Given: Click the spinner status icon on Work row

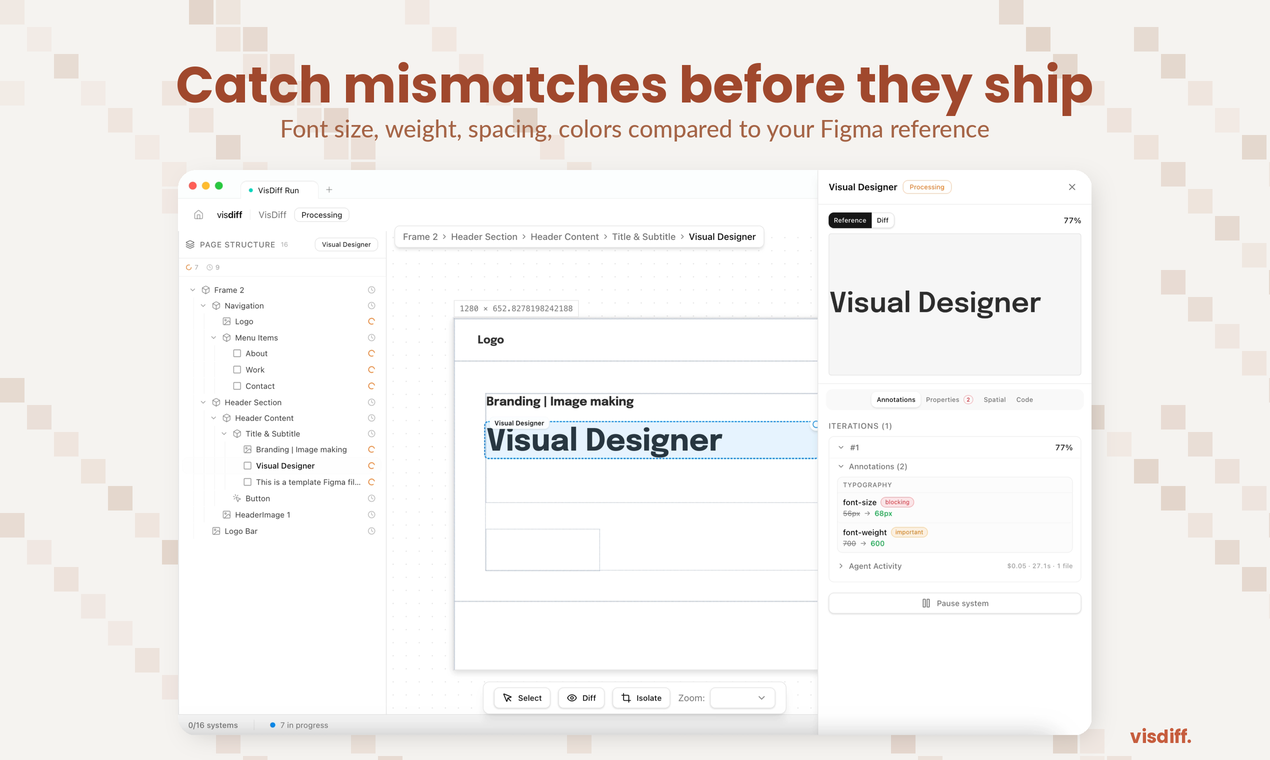Looking at the screenshot, I should tap(371, 370).
